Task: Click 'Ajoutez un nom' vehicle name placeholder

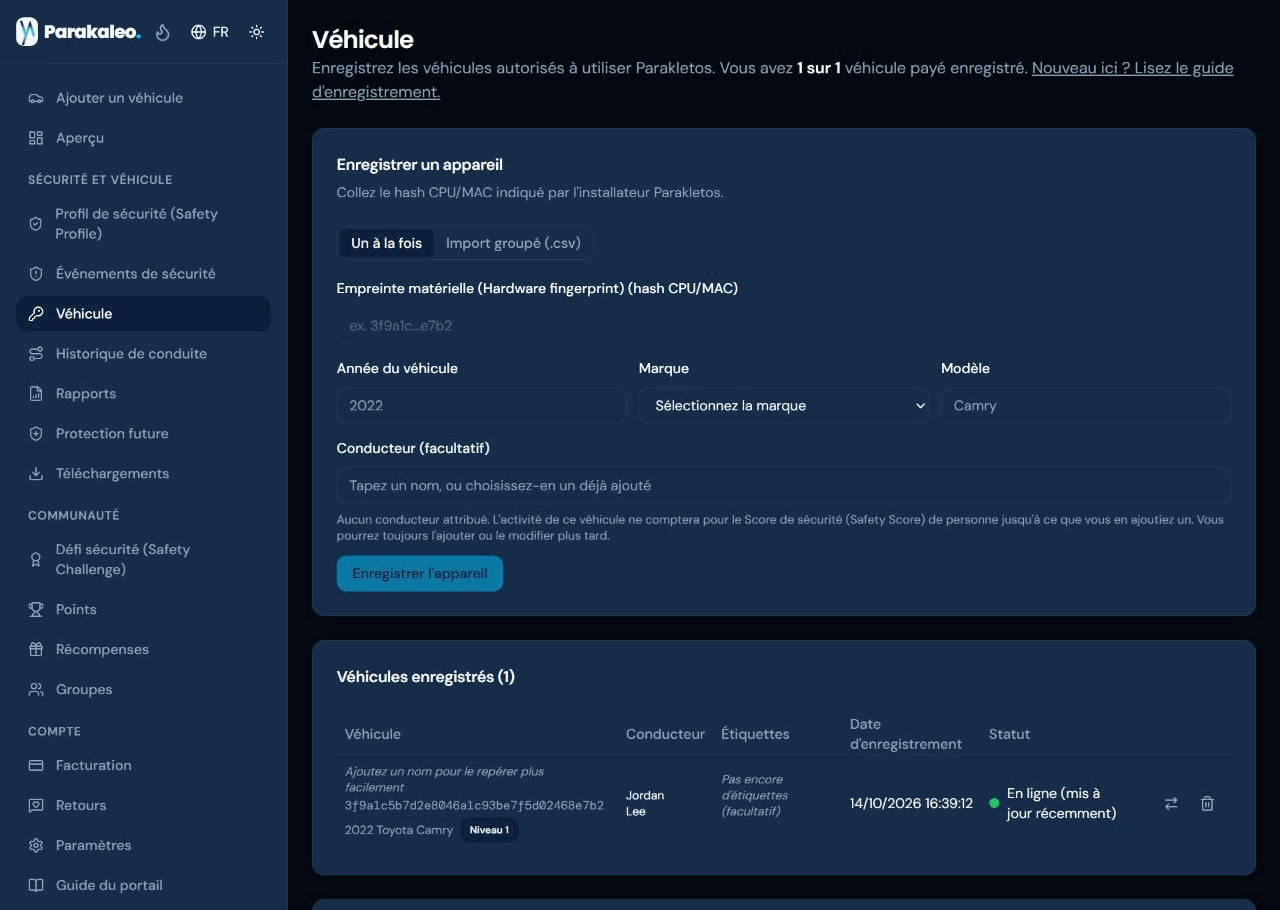Action: [445, 780]
